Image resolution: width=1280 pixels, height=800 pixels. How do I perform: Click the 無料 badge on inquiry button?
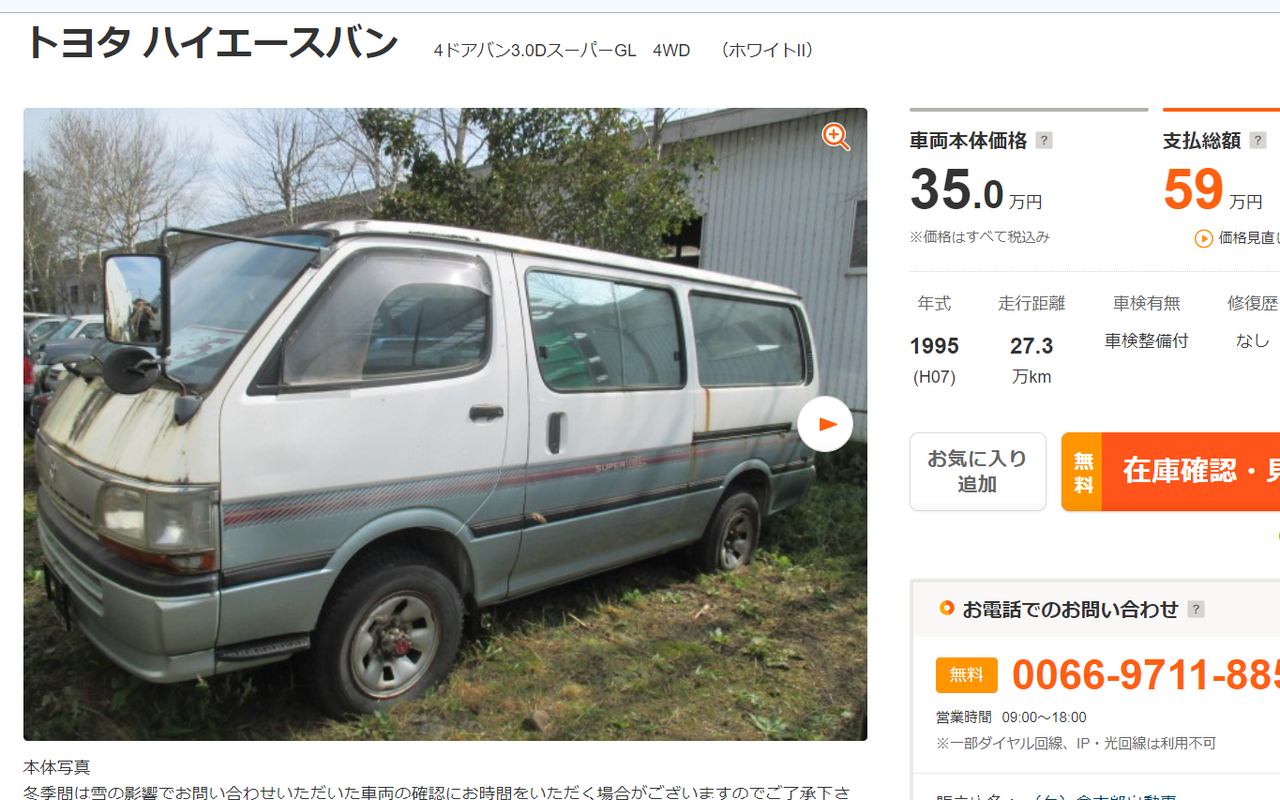click(1082, 472)
